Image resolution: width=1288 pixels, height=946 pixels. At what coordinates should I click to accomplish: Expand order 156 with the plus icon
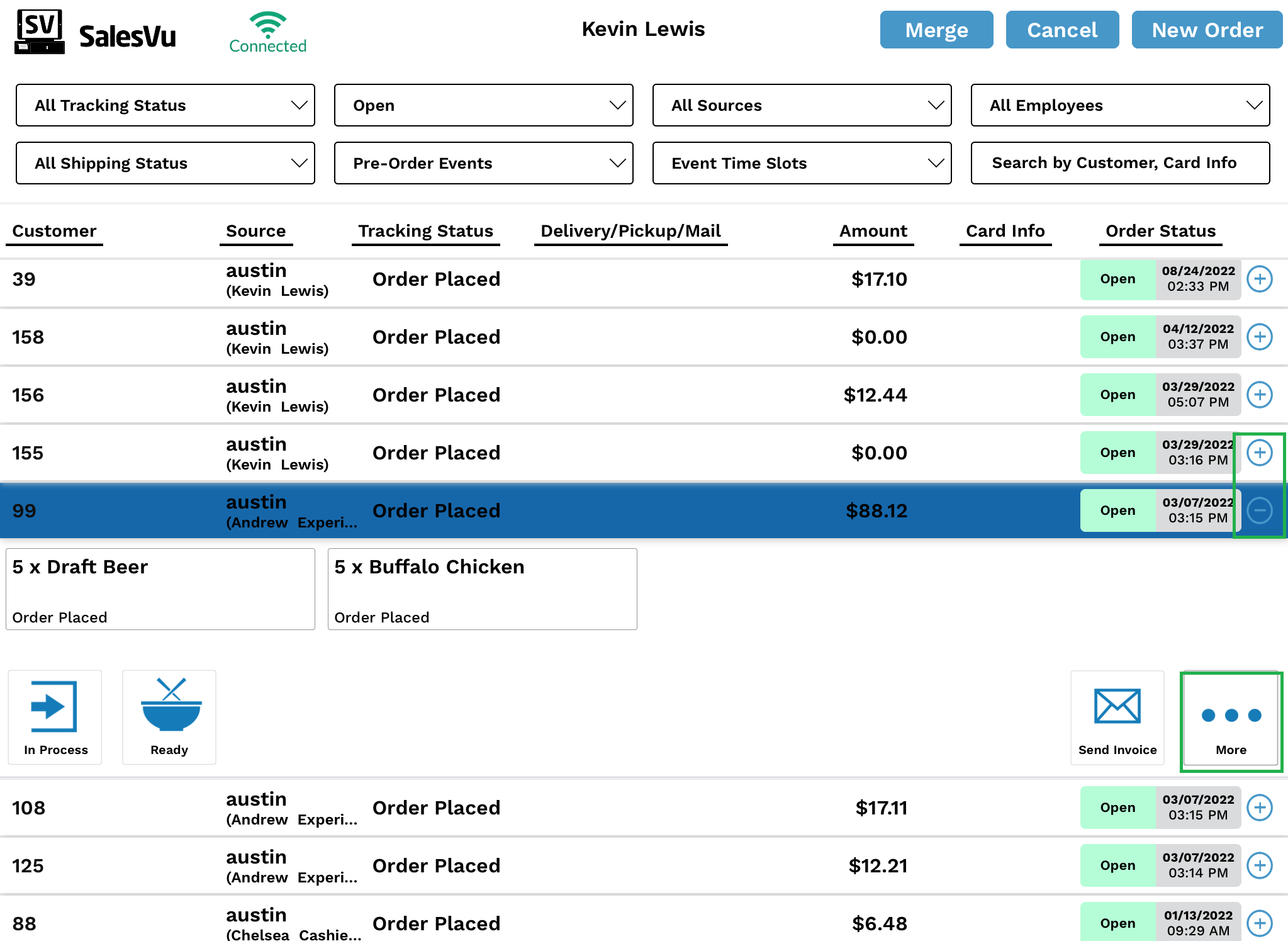pyautogui.click(x=1260, y=395)
